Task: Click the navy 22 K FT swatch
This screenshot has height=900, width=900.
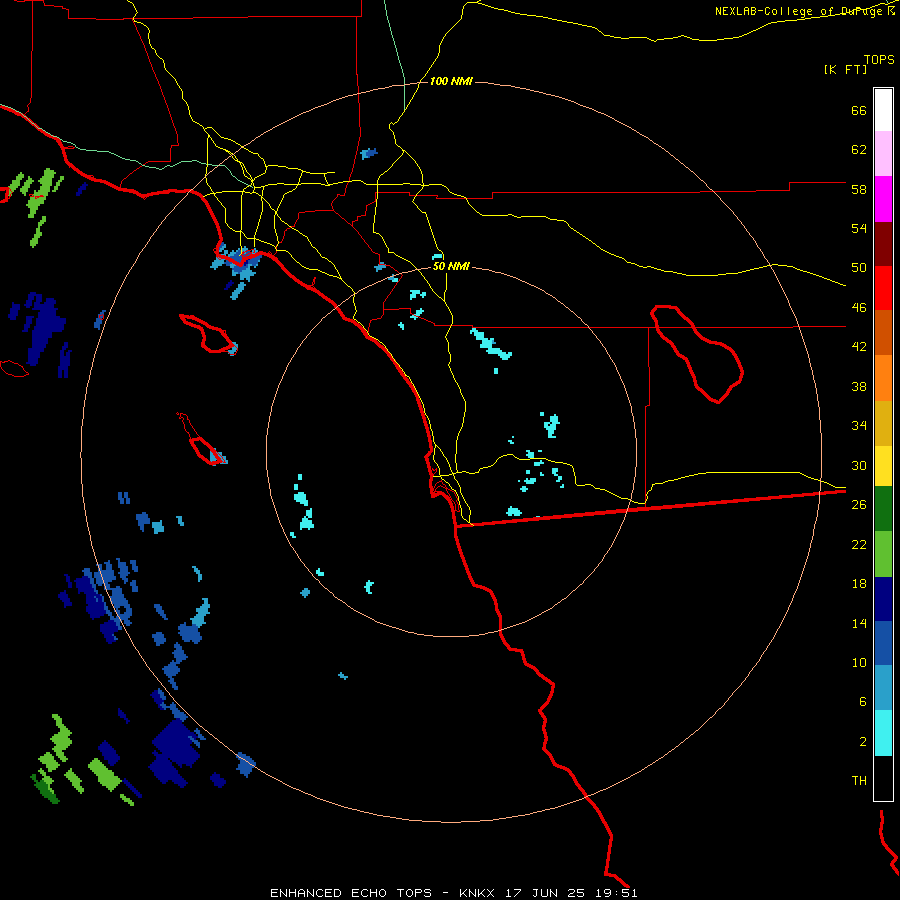Action: 883,599
